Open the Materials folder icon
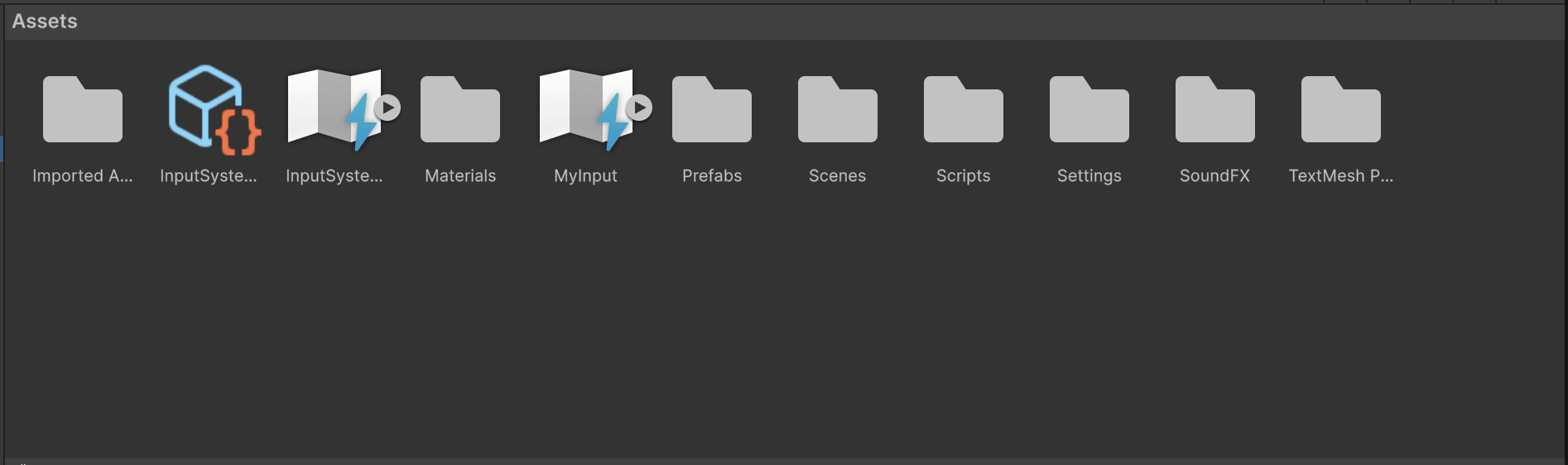 (x=460, y=110)
